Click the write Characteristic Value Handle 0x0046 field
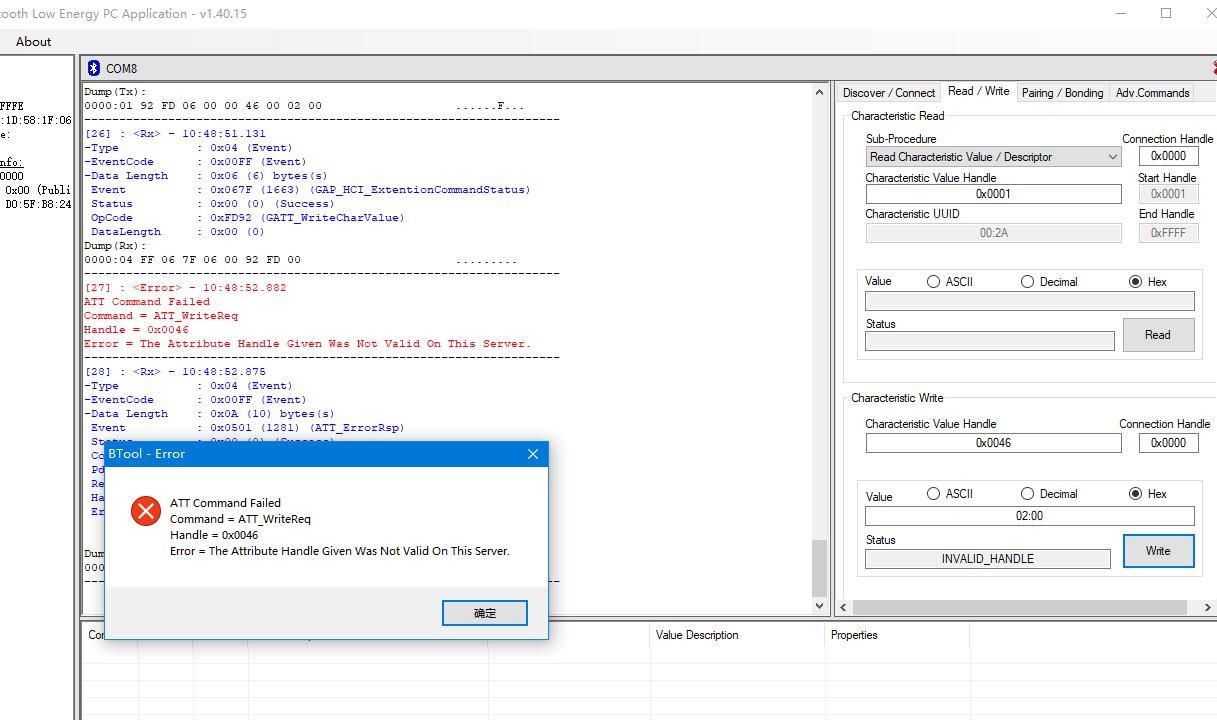The image size is (1217, 720). [x=993, y=443]
